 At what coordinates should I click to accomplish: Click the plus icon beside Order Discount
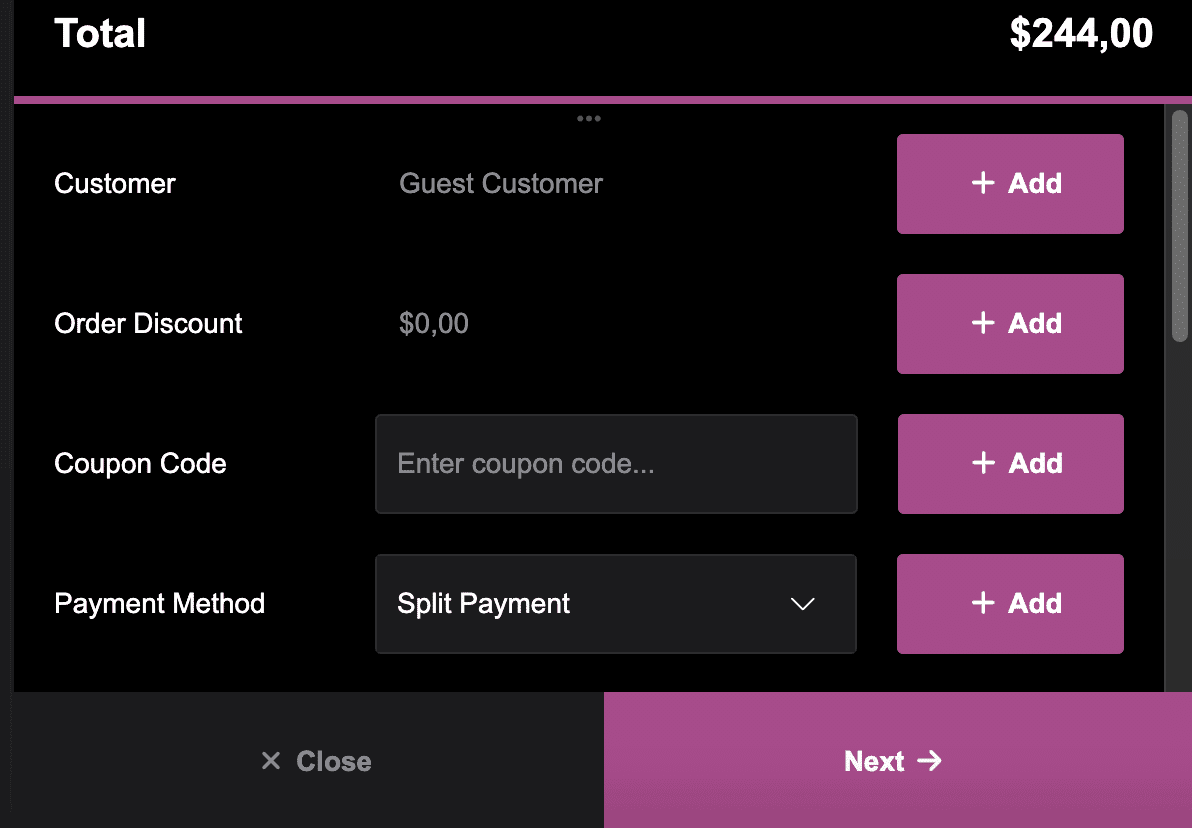983,323
